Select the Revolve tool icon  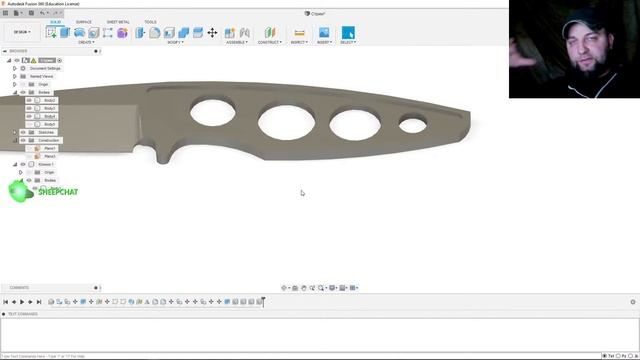[79, 33]
